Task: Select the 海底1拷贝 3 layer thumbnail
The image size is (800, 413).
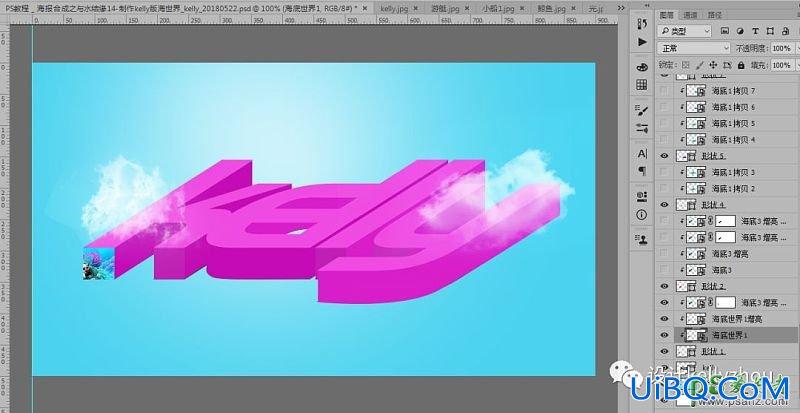Action: tap(695, 172)
